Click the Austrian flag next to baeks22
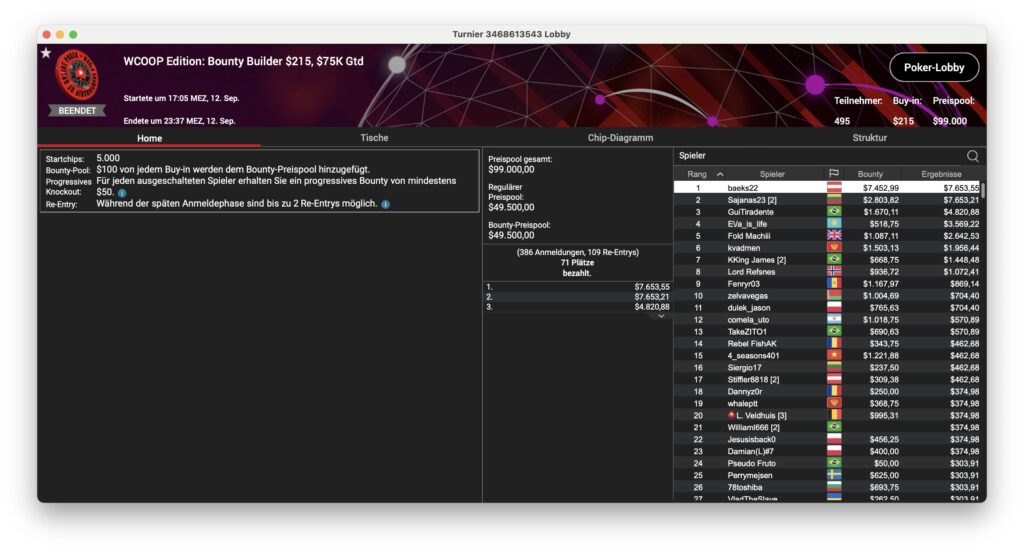Image resolution: width=1024 pixels, height=552 pixels. tap(834, 188)
